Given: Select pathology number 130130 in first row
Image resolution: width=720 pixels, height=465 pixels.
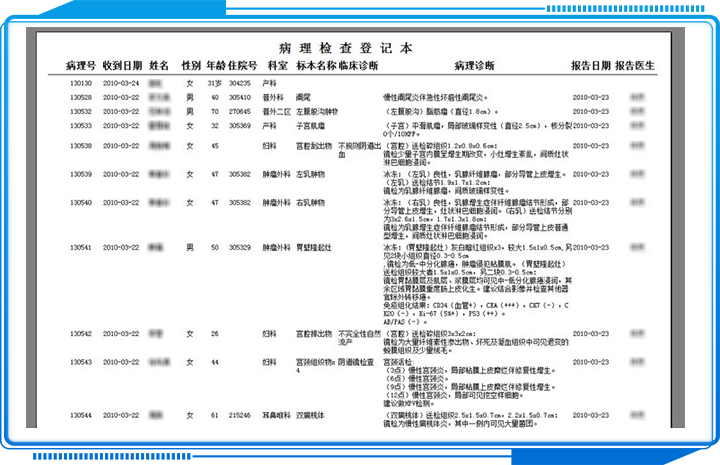Looking at the screenshot, I should click(x=81, y=83).
